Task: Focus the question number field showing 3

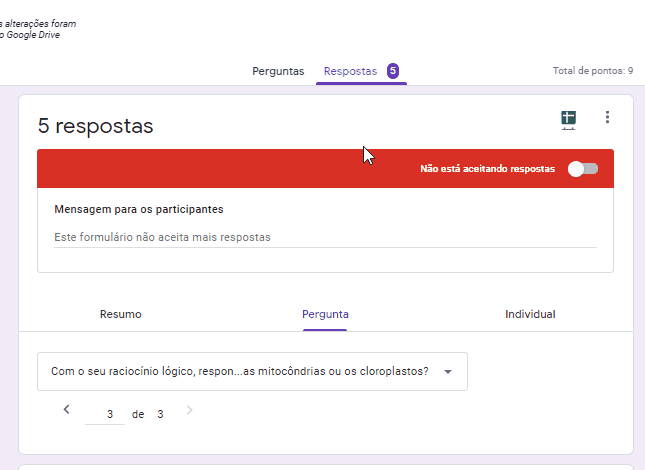Action: [106, 414]
